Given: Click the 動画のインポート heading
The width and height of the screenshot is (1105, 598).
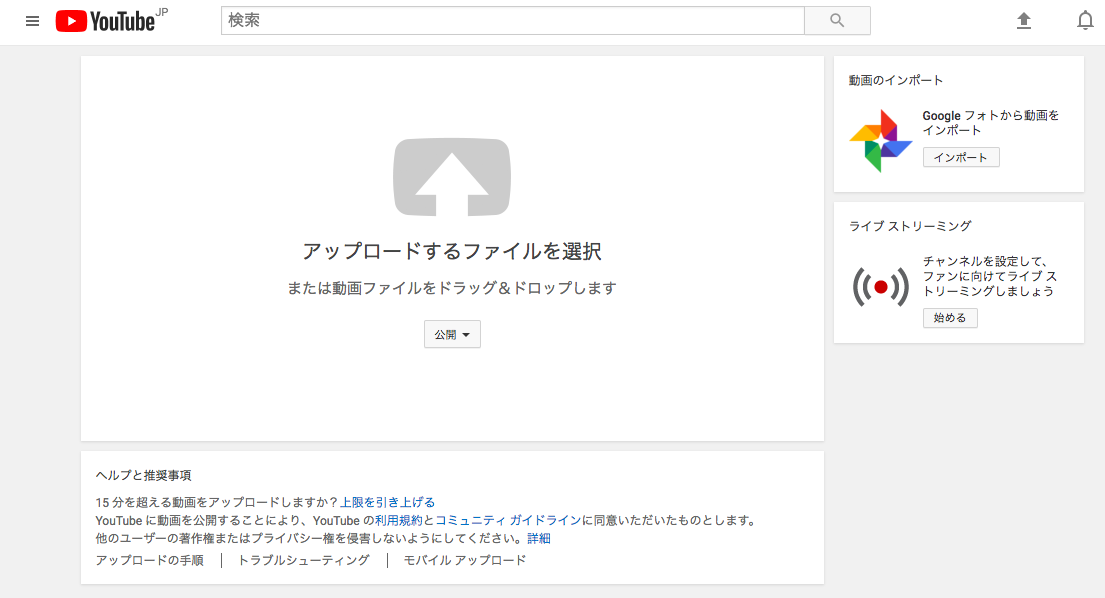Looking at the screenshot, I should click(x=896, y=80).
